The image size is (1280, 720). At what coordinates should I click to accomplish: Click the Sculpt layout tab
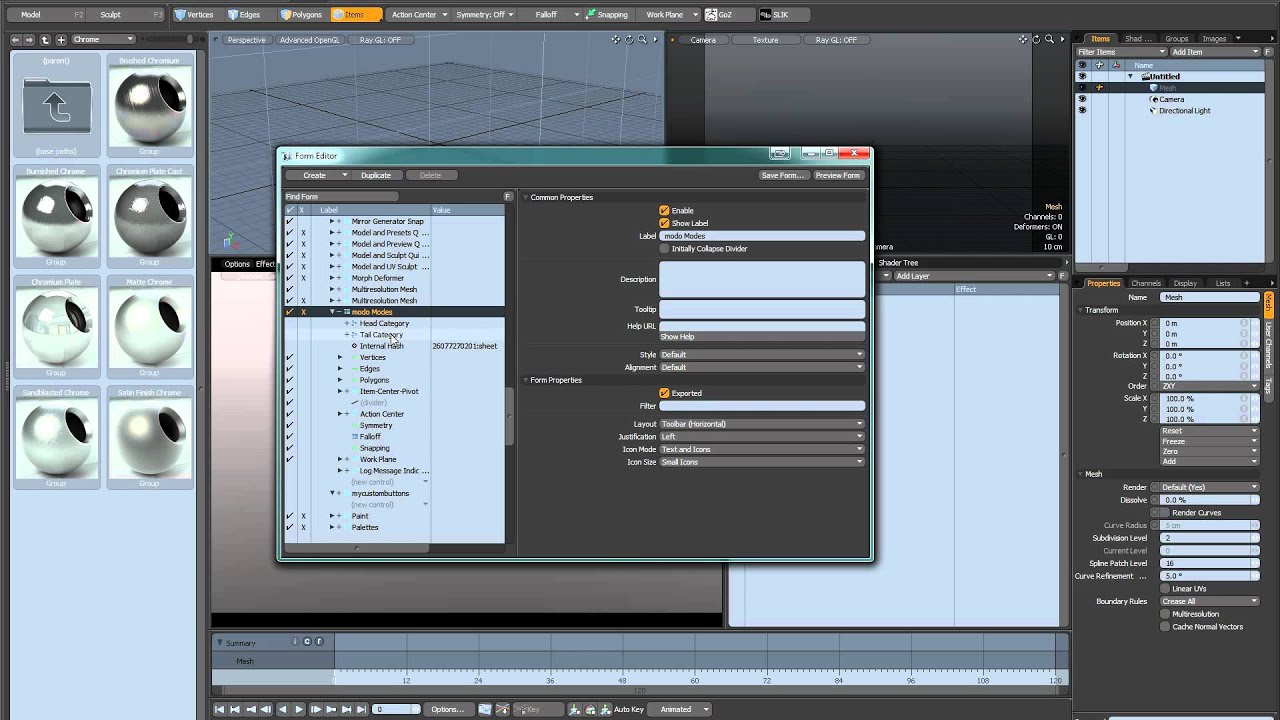click(125, 14)
